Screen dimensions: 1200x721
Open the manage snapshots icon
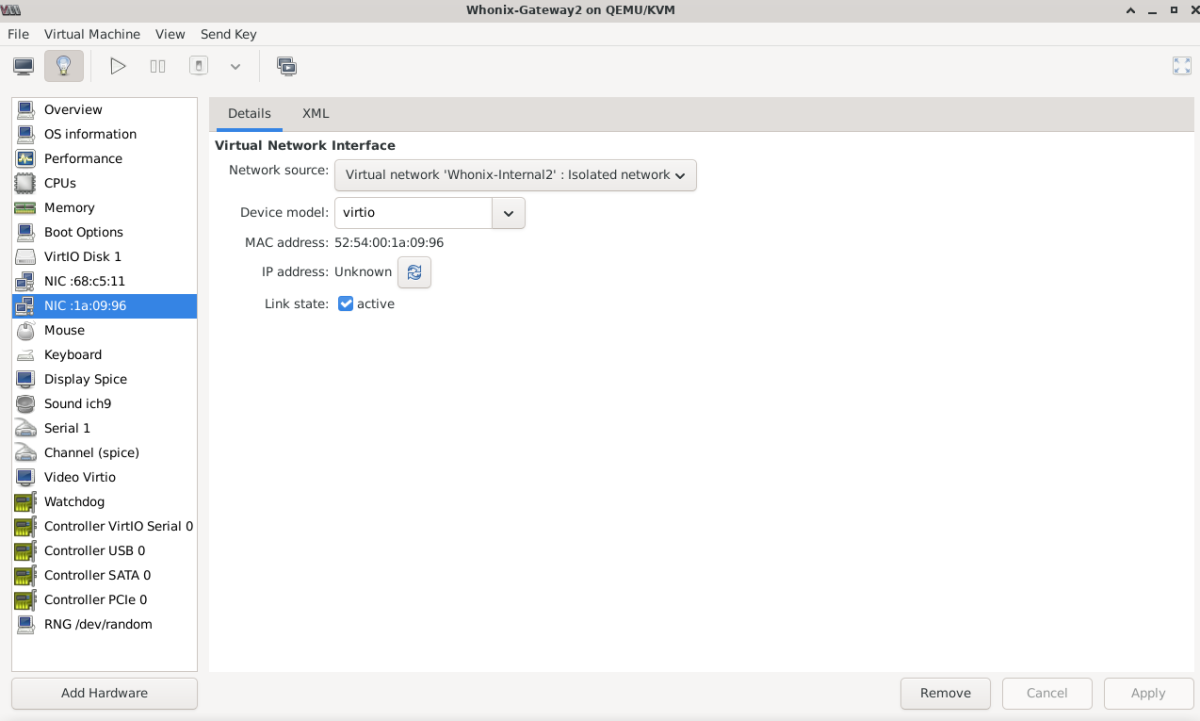pyautogui.click(x=287, y=67)
